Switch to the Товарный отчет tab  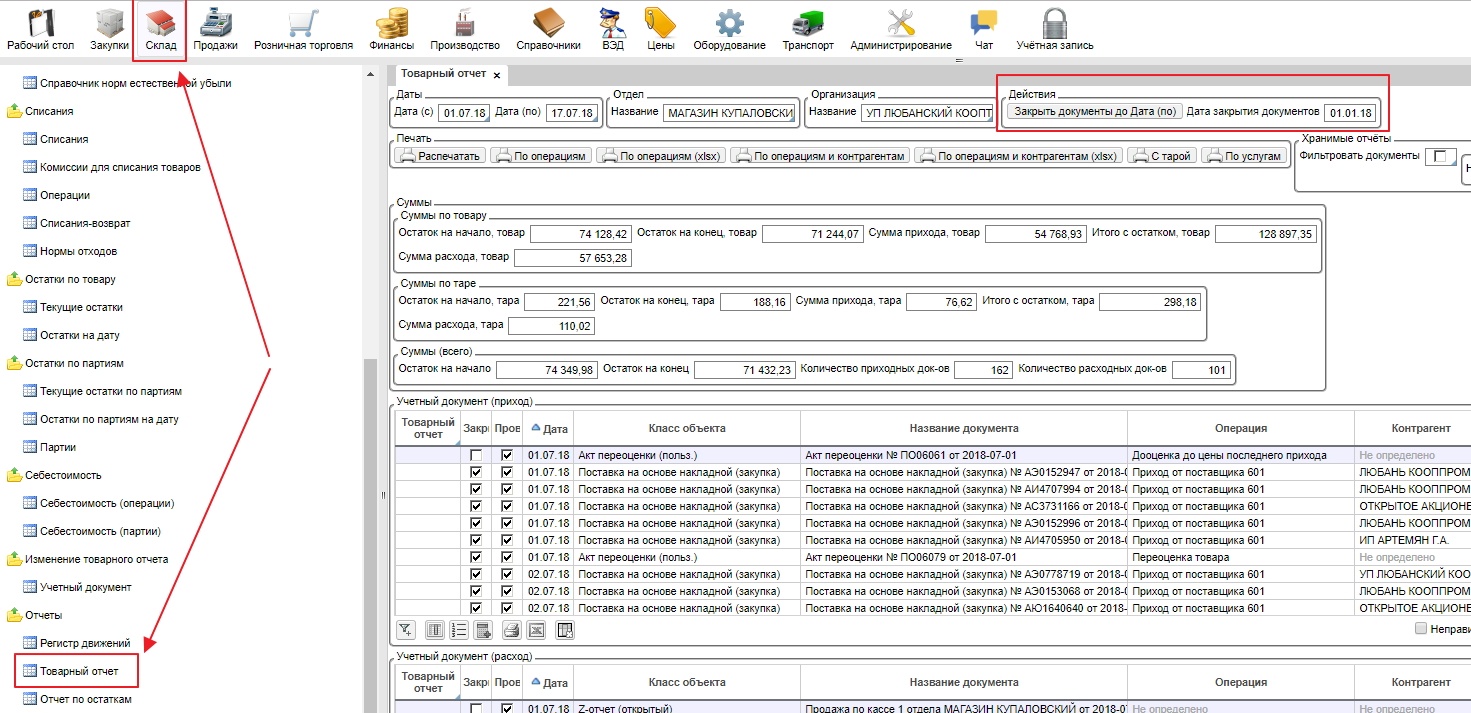coord(443,74)
